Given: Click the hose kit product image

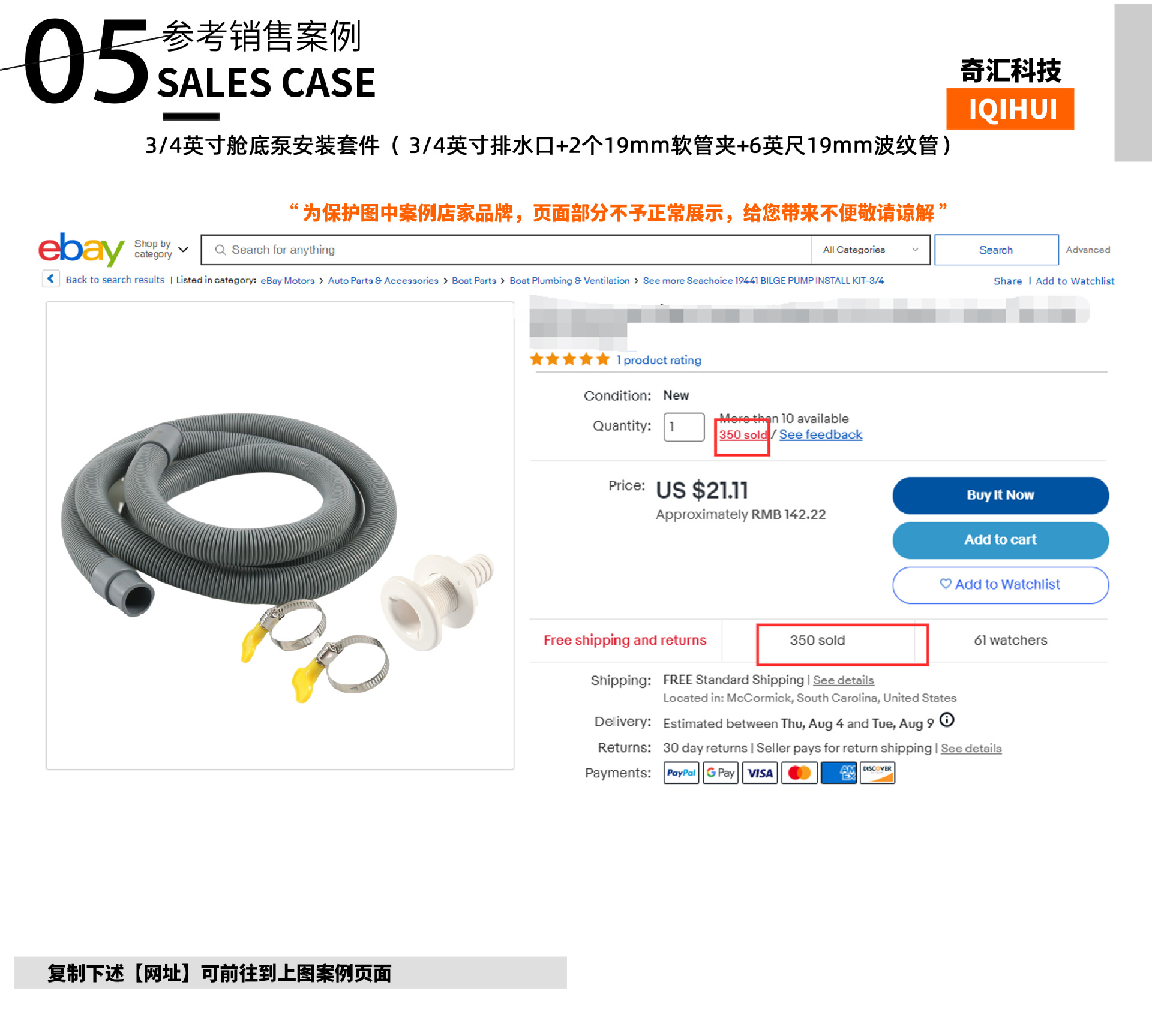Looking at the screenshot, I should coord(280,535).
